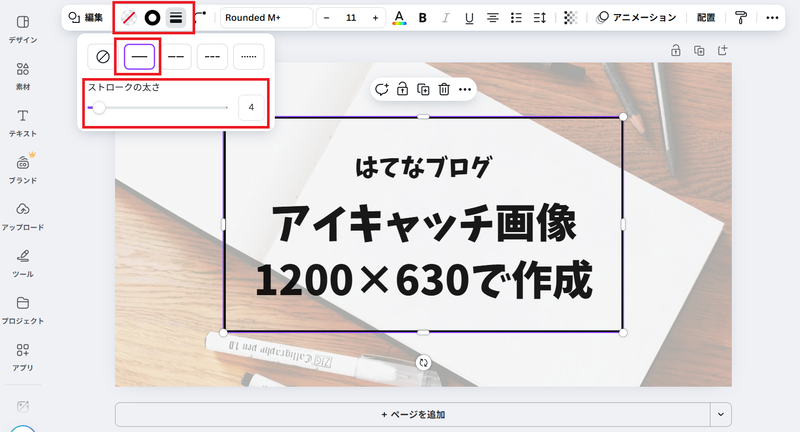Open the text color picker
The image size is (800, 432).
click(x=399, y=18)
